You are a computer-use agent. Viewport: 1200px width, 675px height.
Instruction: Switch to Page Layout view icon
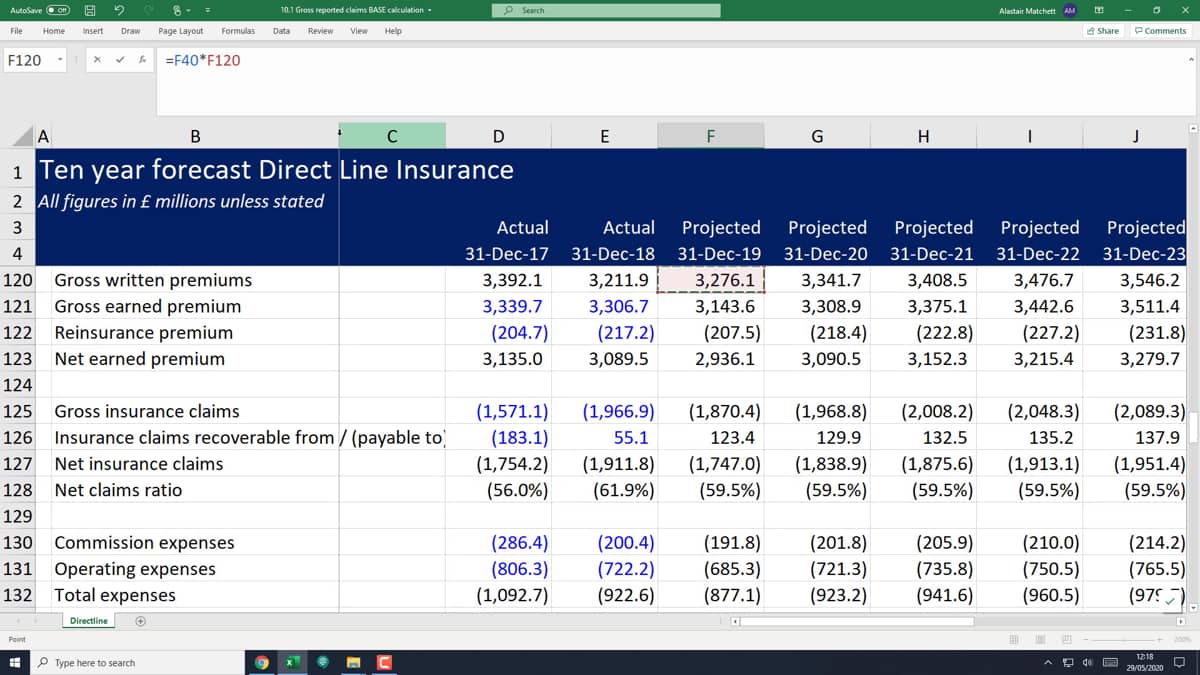click(1040, 639)
